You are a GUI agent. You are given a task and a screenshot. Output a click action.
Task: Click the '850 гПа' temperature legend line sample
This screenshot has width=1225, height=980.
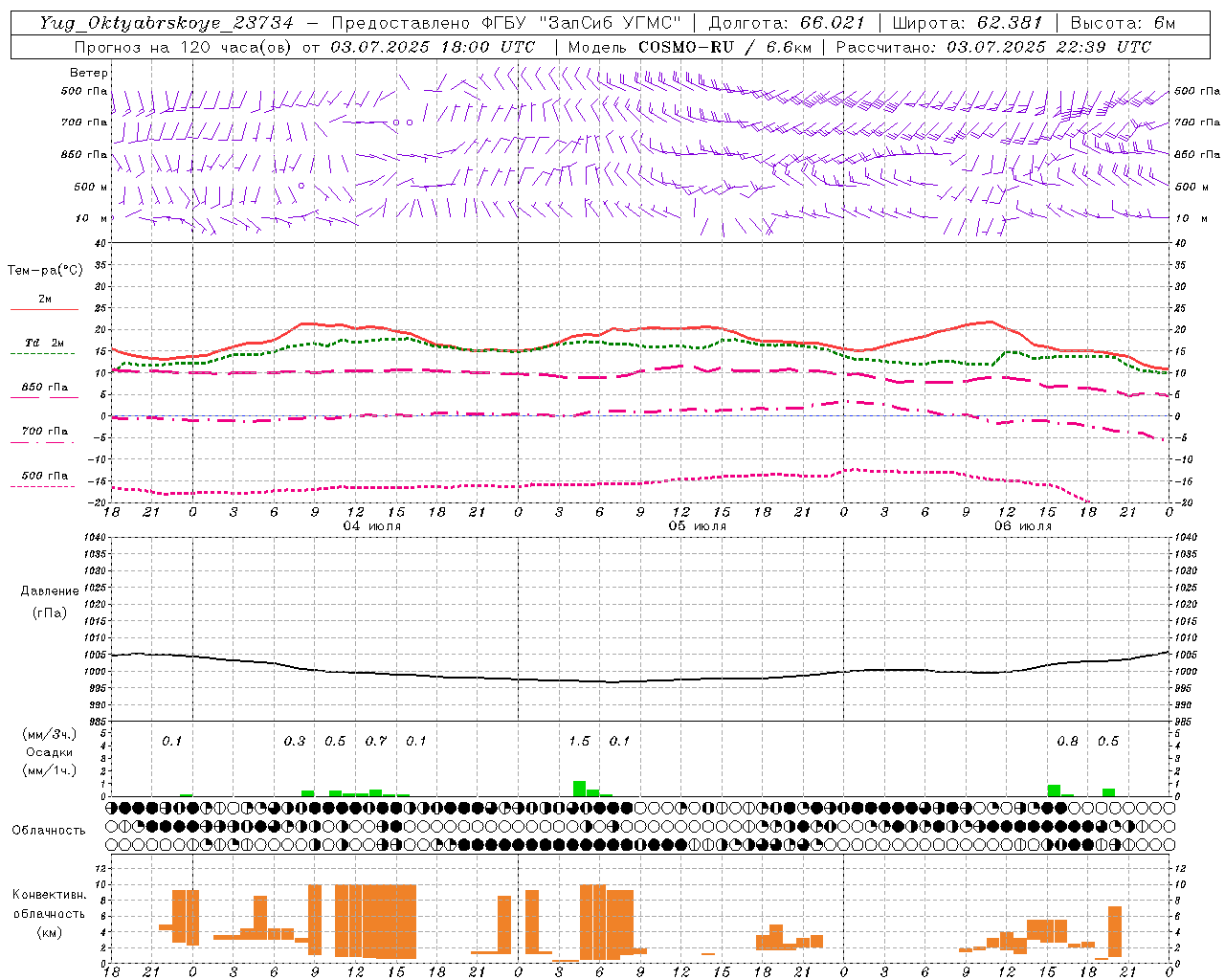pyautogui.click(x=44, y=397)
